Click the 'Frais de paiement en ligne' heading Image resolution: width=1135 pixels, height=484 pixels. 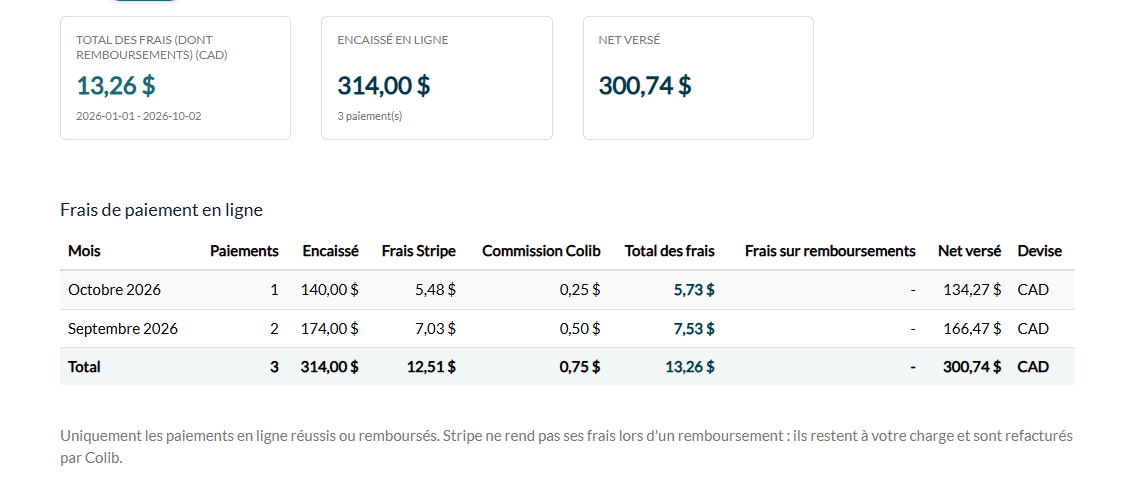click(x=161, y=210)
